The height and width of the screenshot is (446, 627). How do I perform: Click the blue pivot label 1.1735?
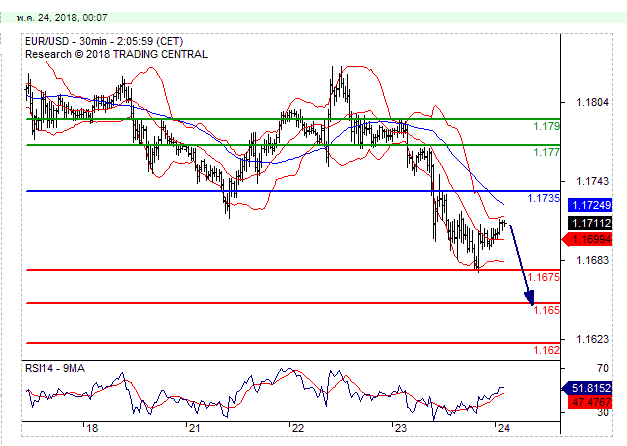click(543, 198)
